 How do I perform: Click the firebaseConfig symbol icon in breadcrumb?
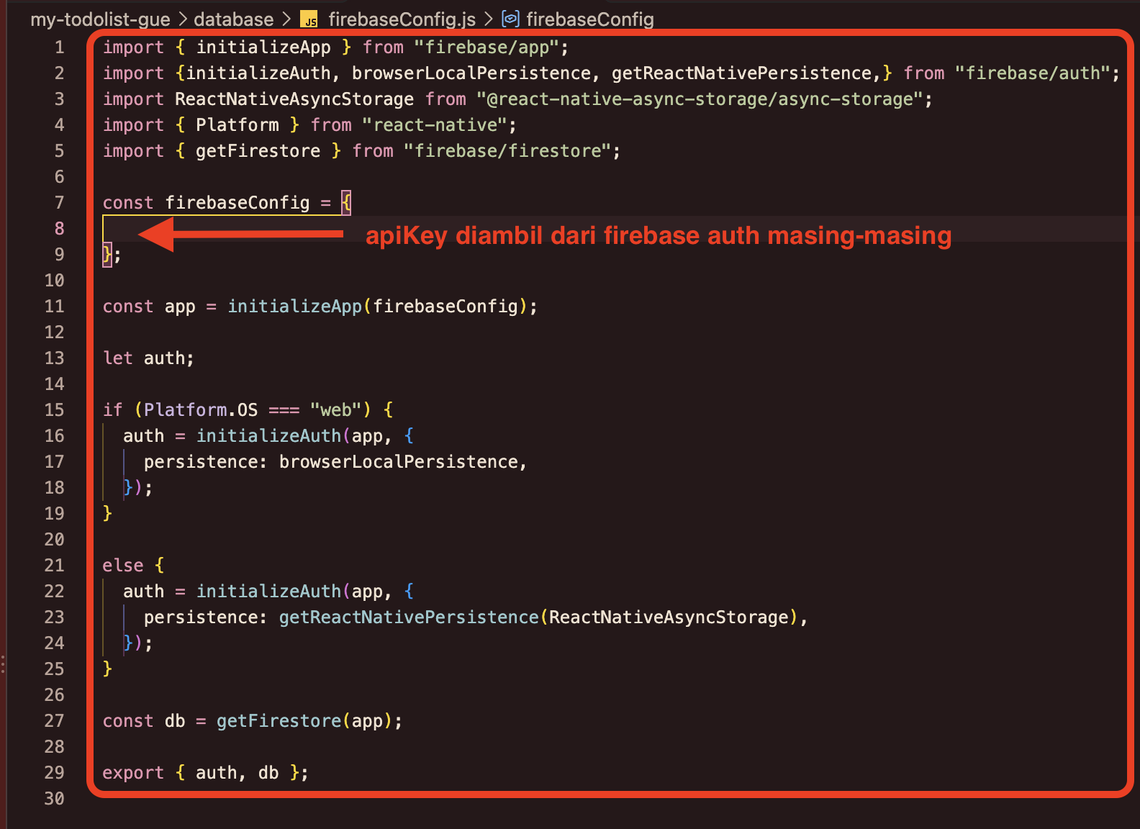510,19
